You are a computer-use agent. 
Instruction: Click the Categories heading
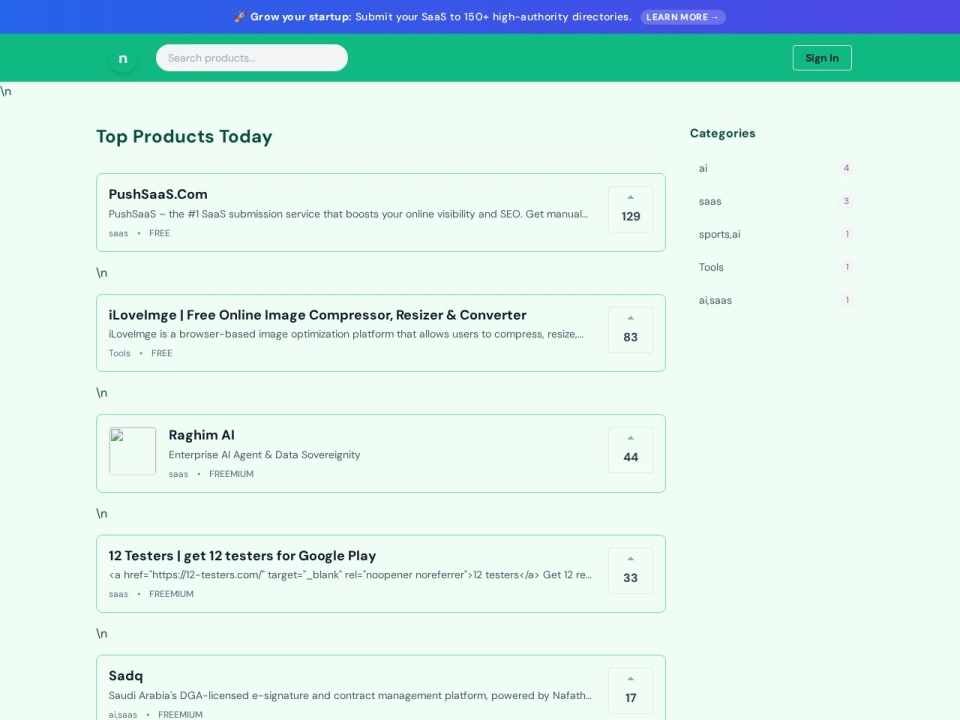[x=722, y=133]
